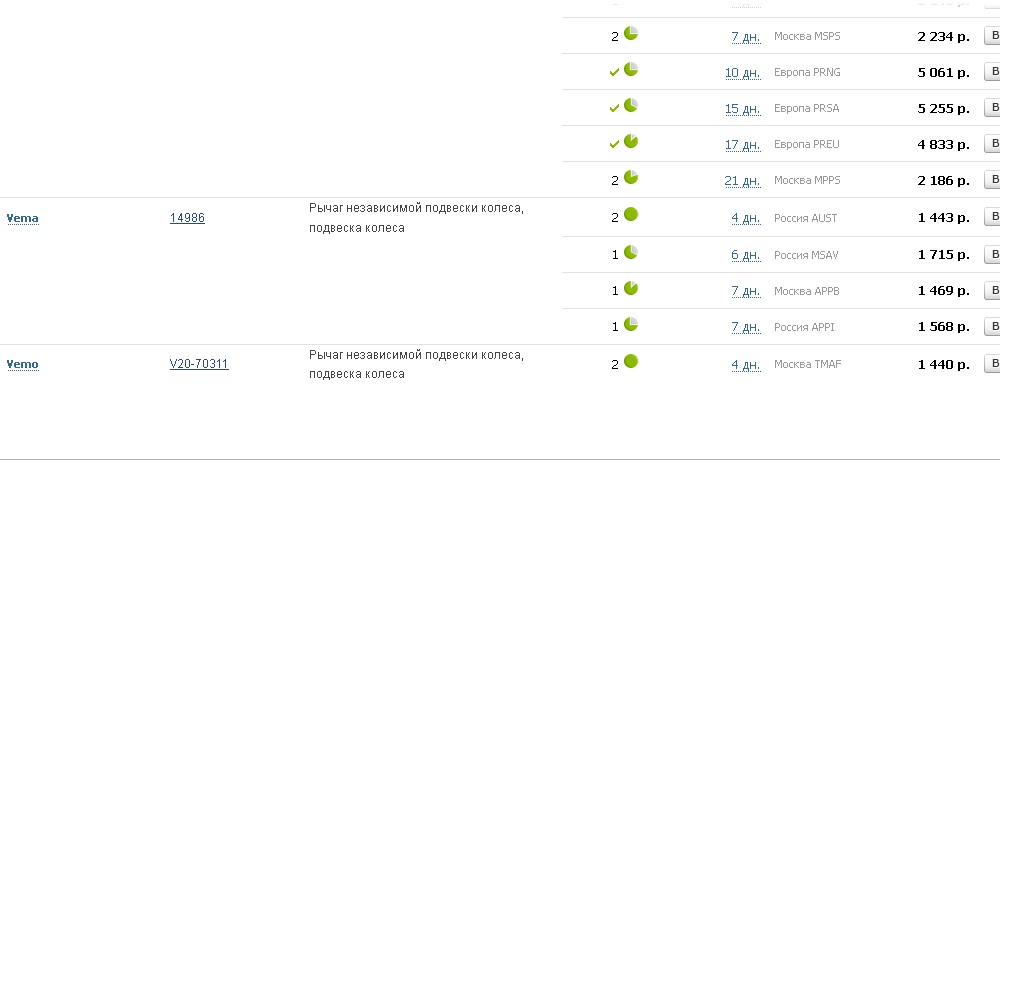
Task: Click the 6 дн. delivery time link
Action: [746, 255]
